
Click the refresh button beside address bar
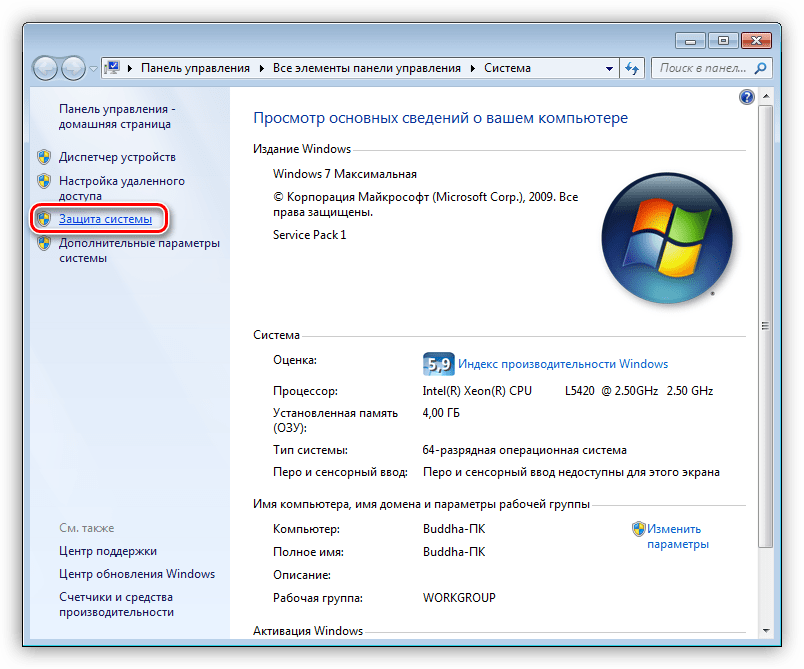coord(632,68)
